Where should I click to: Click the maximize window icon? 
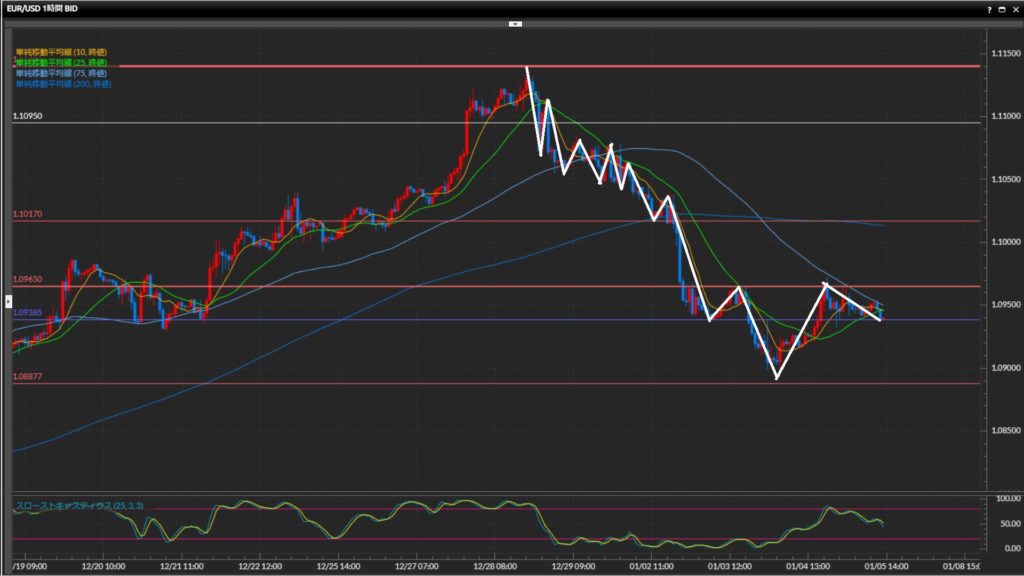(1002, 8)
